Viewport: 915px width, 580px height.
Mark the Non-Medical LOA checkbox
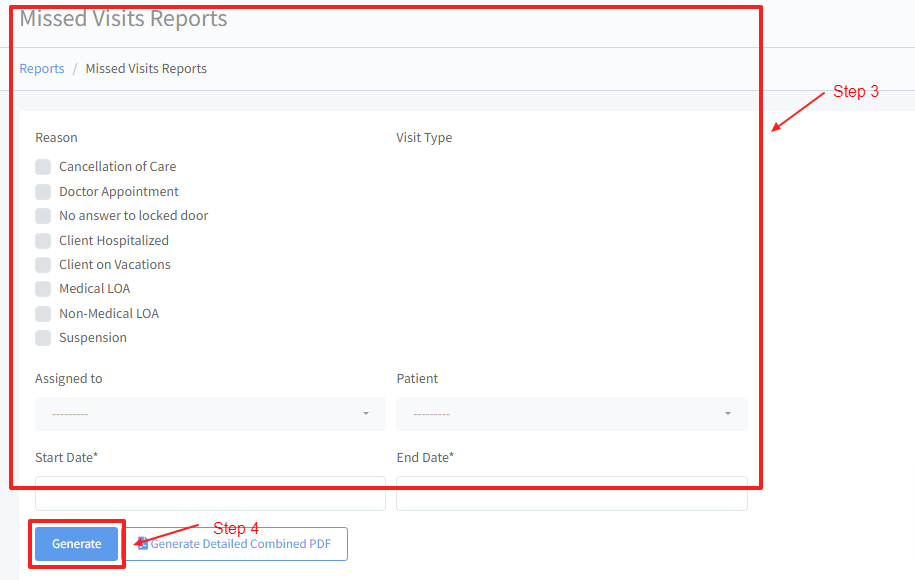point(43,314)
